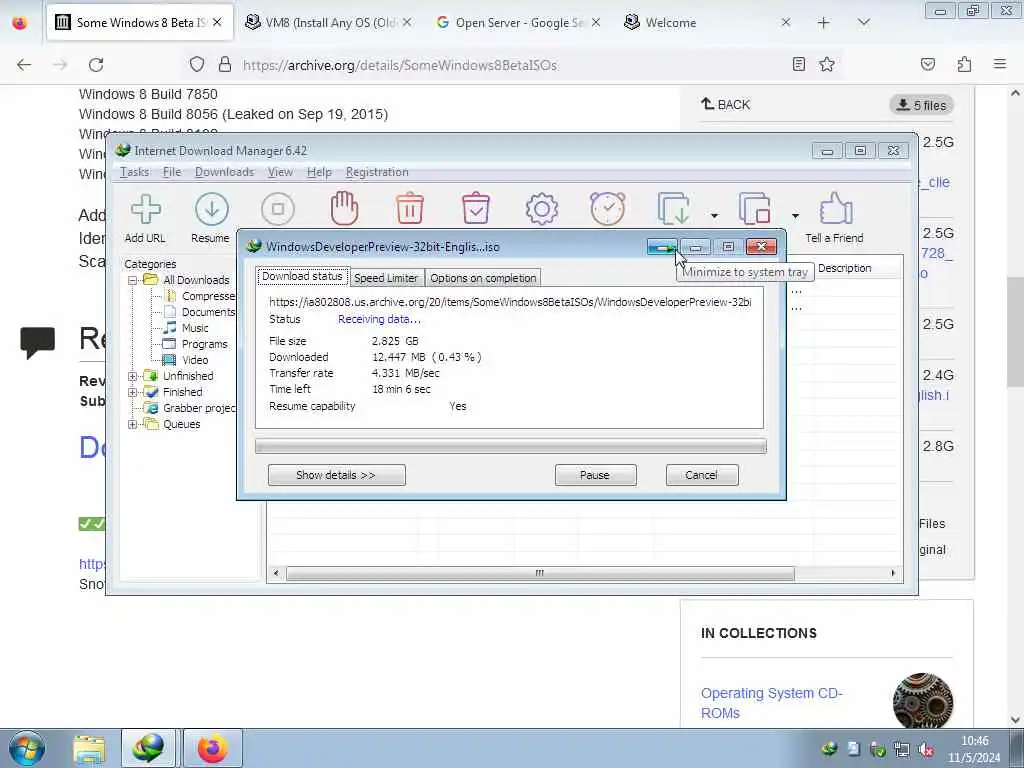Screen dimensions: 1024x768
Task: Expand the Unfinished category
Action: tap(133, 376)
